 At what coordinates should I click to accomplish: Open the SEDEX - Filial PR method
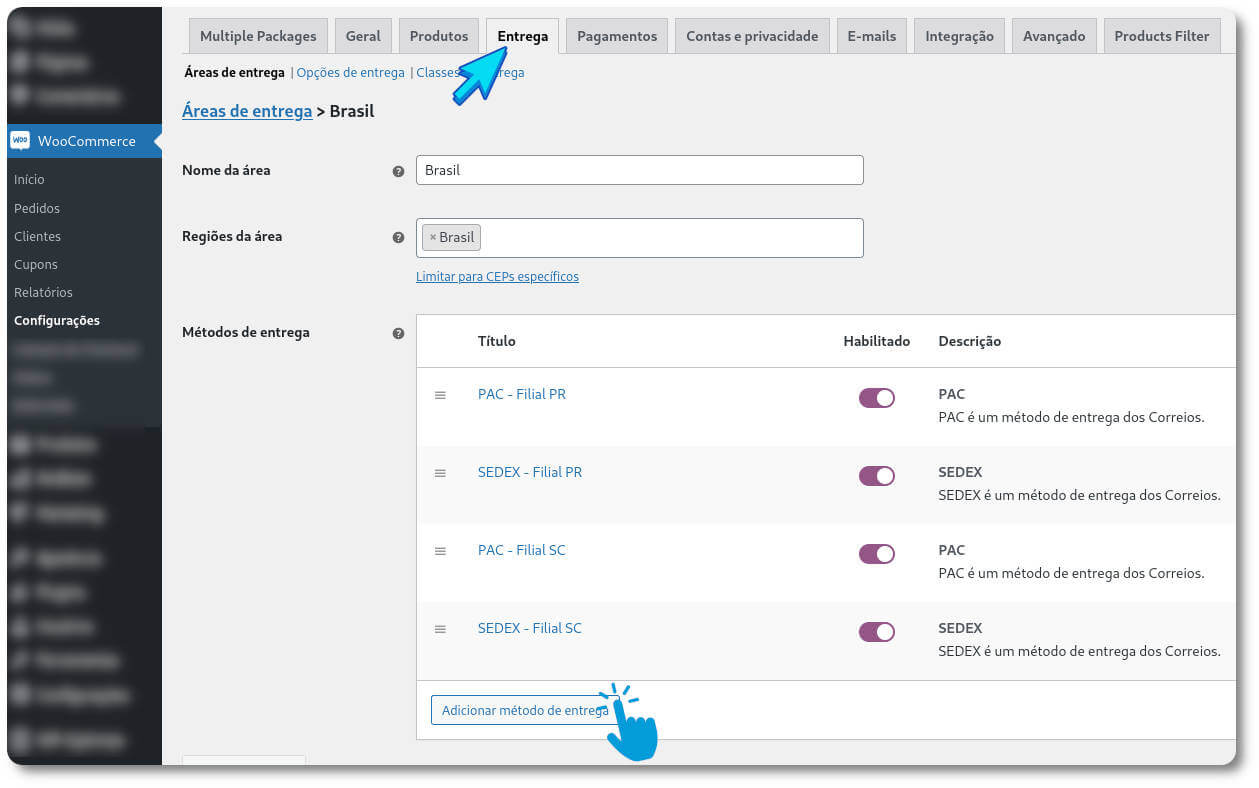530,473
